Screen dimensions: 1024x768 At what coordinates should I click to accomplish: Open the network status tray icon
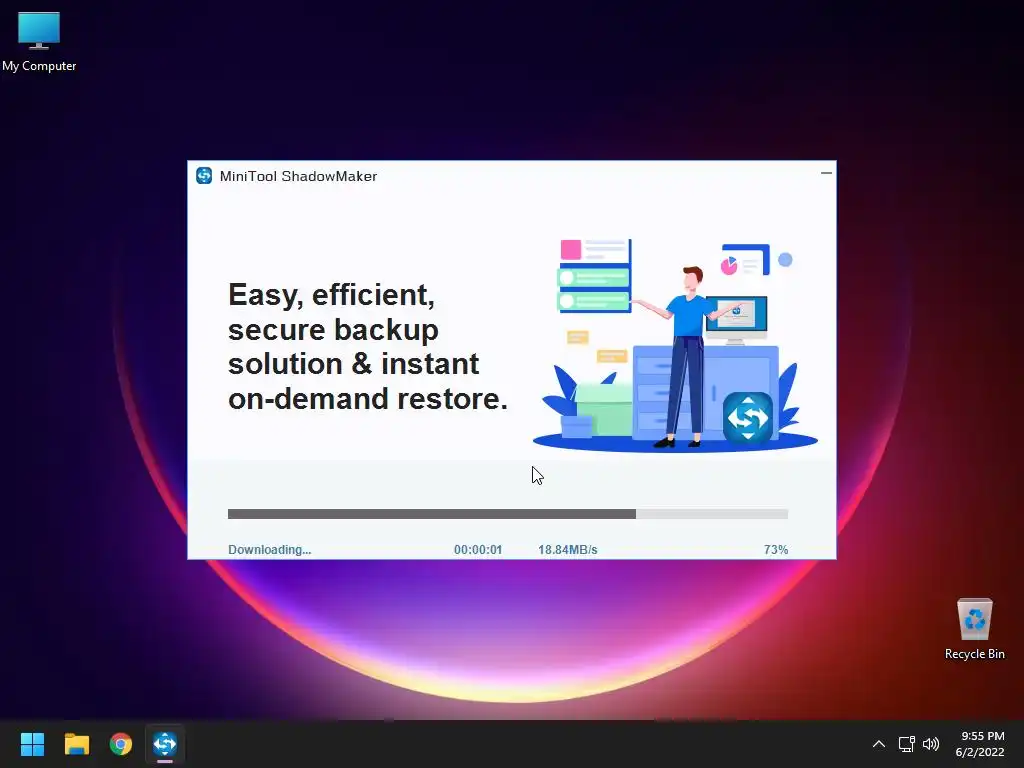(906, 744)
